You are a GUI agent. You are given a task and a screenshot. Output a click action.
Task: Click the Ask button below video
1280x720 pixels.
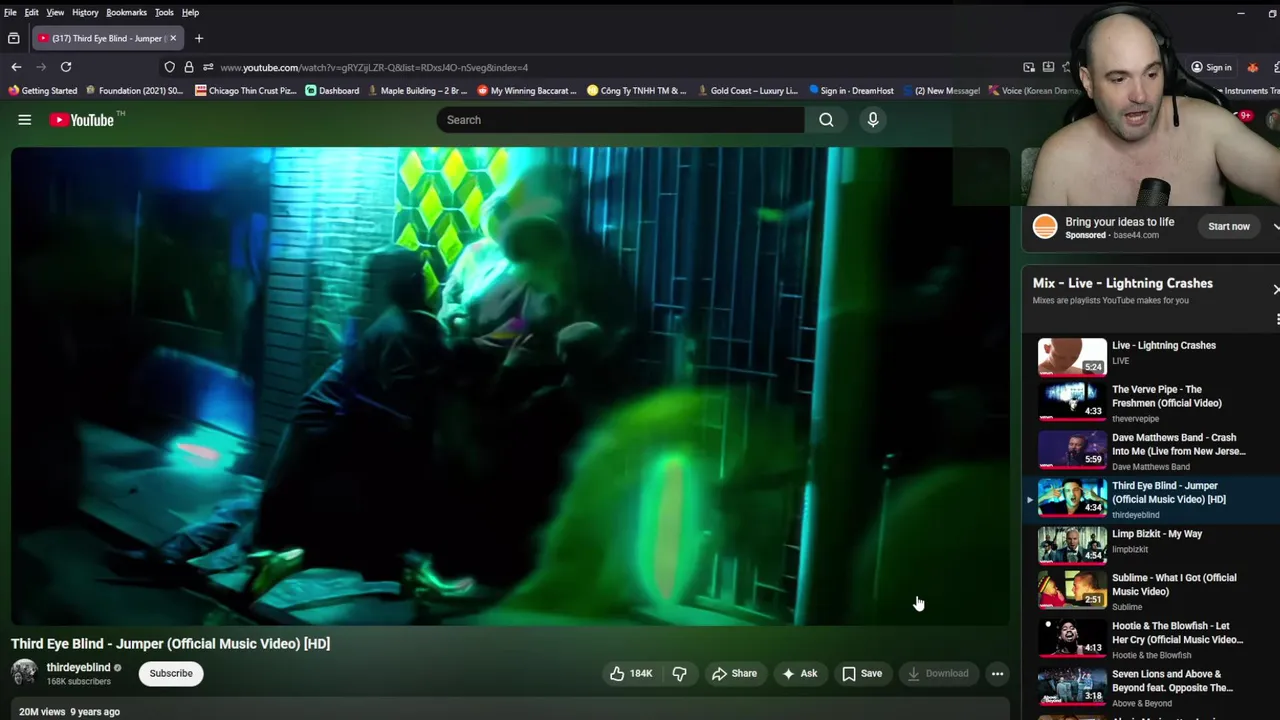800,674
